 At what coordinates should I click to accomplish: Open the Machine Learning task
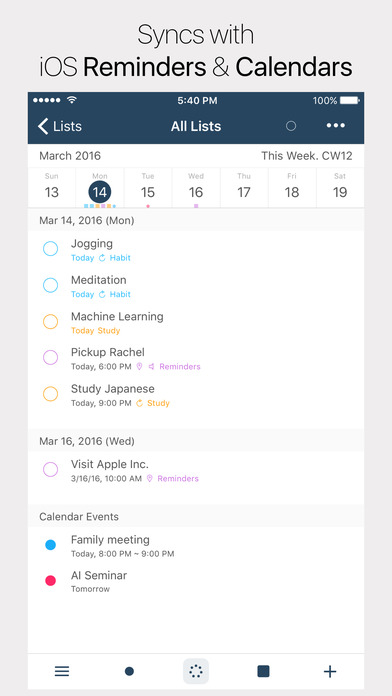point(196,321)
